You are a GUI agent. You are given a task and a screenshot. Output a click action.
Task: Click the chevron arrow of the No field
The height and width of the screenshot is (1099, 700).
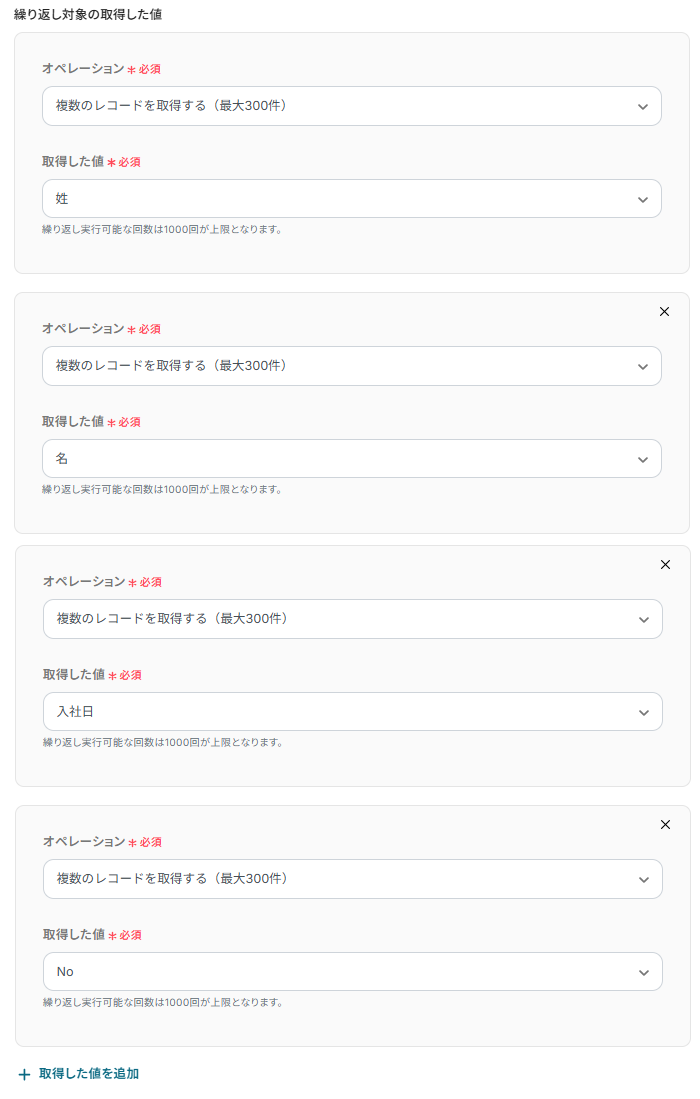(643, 973)
